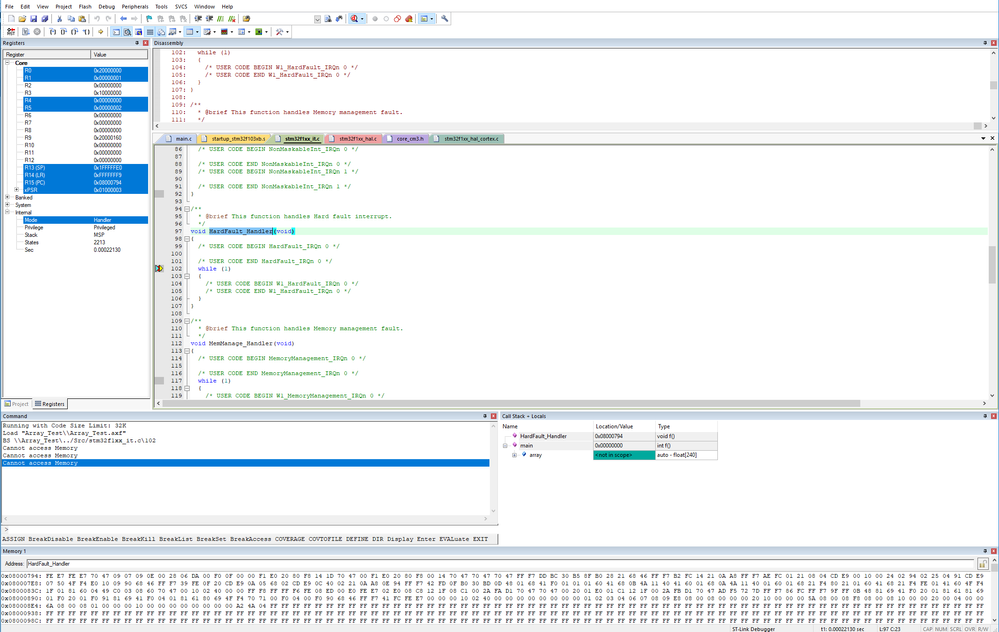Viewport: 999px width, 632px height.
Task: Expand the array variable in Call Stack
Action: point(514,455)
